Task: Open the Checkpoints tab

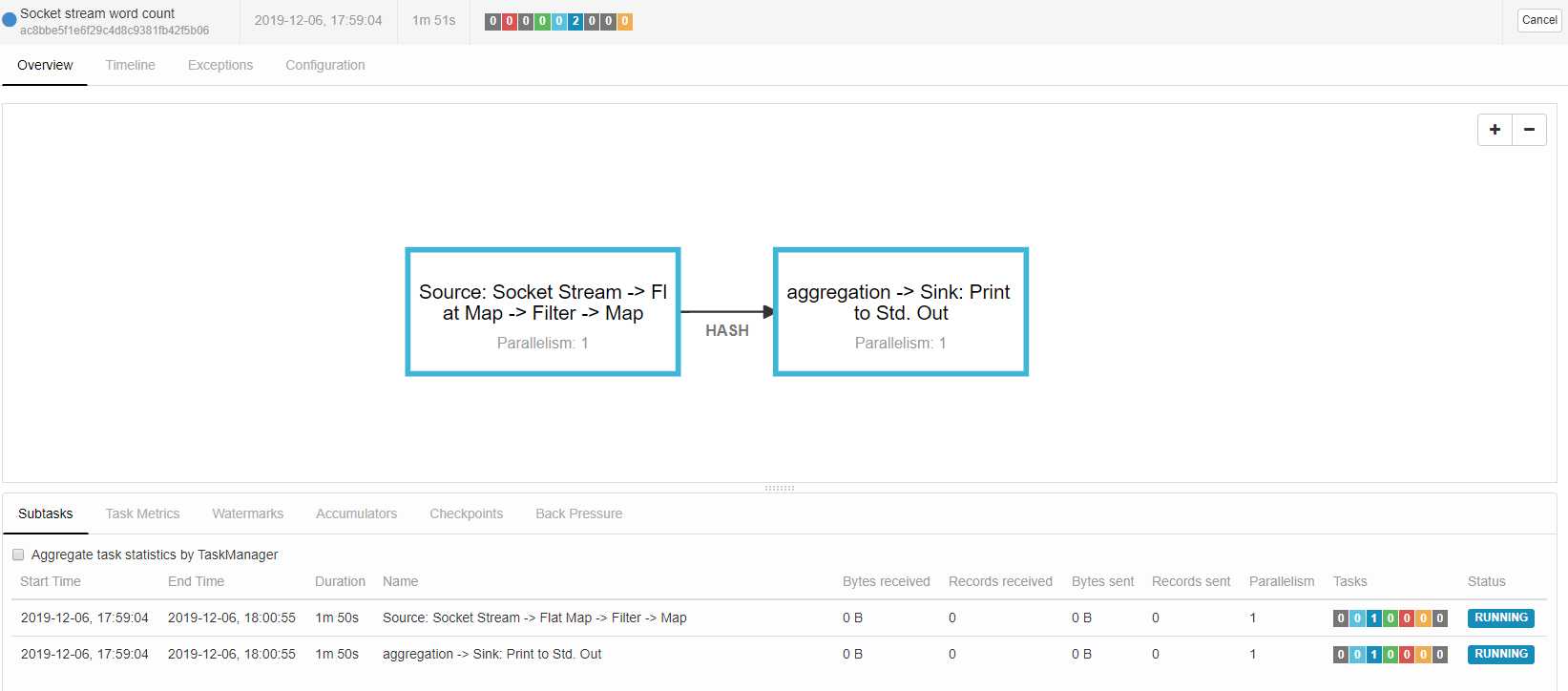Action: pyautogui.click(x=466, y=513)
